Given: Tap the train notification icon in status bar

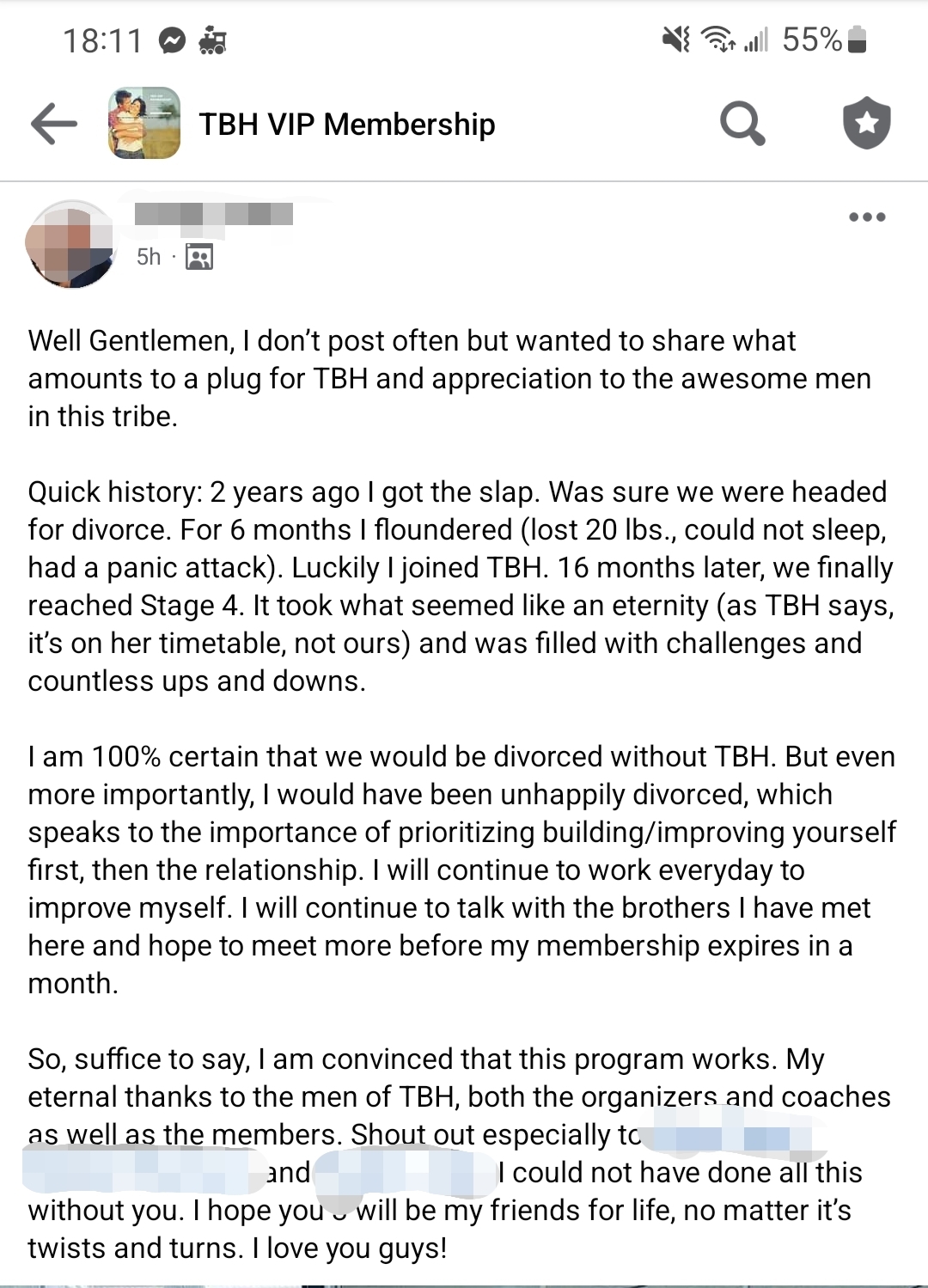Looking at the screenshot, I should [212, 40].
